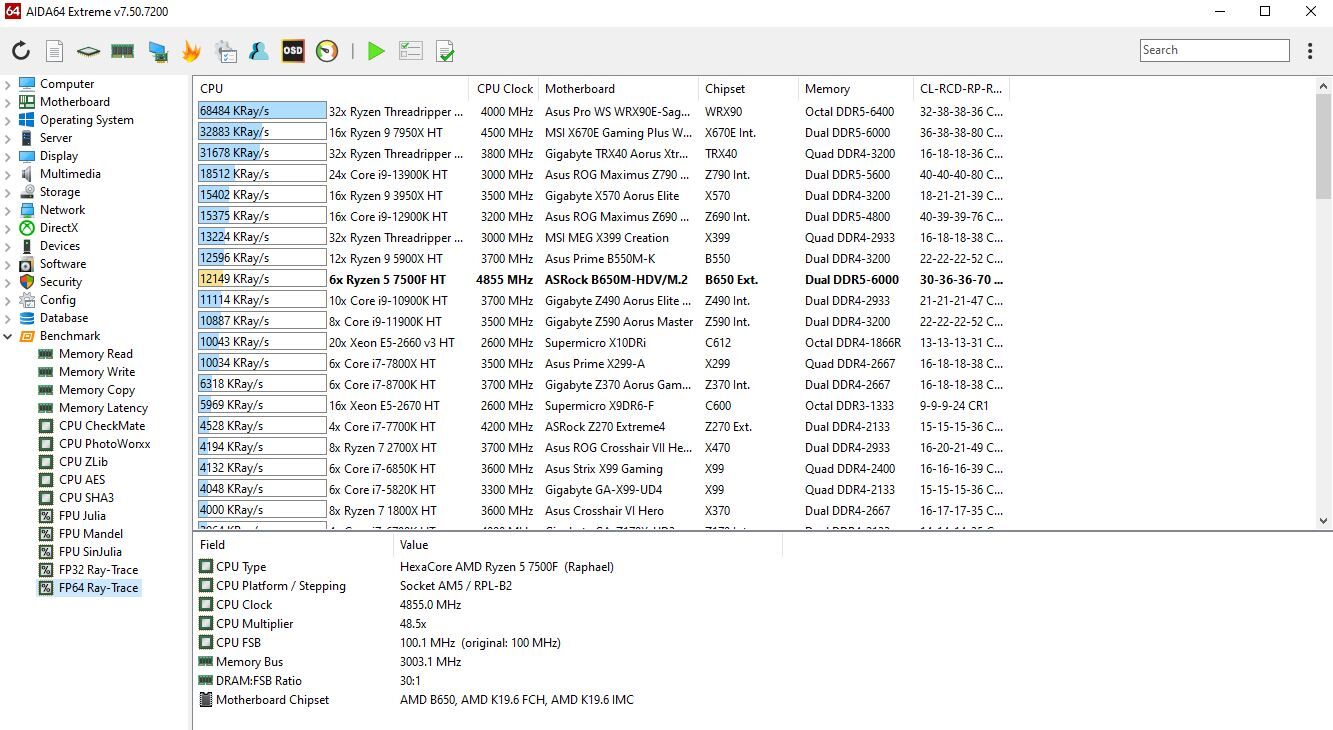Image resolution: width=1333 pixels, height=730 pixels.
Task: Open the gear with checklist toolbar icon
Action: coord(226,51)
